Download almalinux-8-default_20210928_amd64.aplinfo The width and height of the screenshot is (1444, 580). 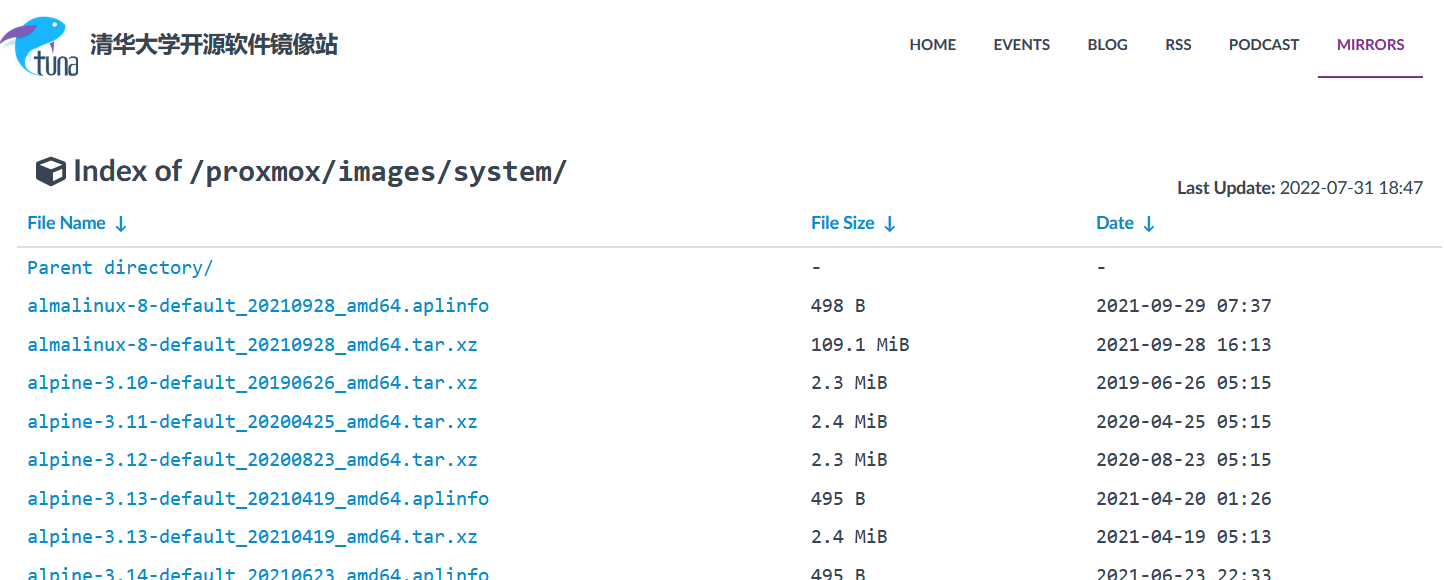(x=258, y=306)
